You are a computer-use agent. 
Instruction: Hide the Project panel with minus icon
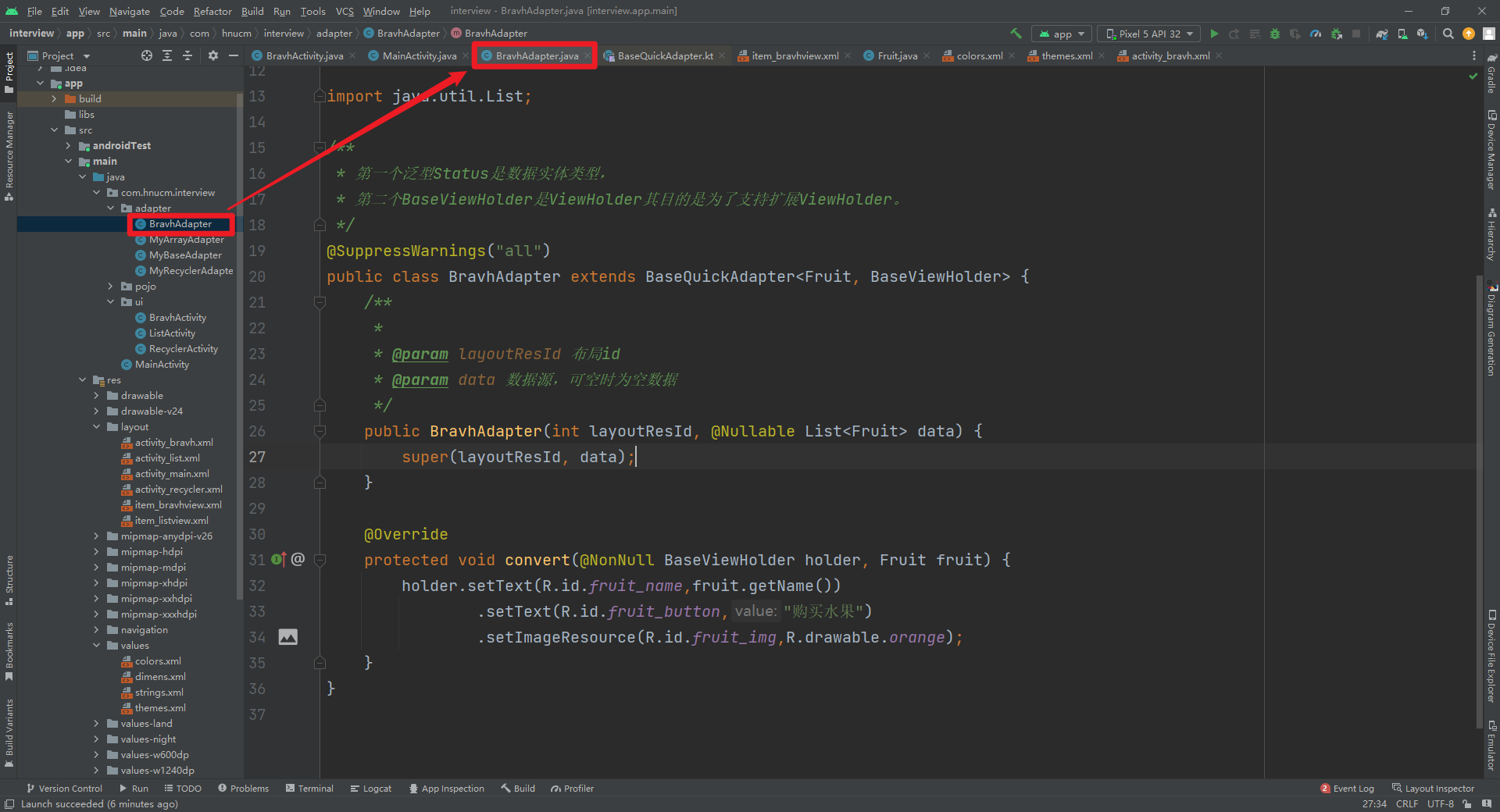[x=233, y=55]
